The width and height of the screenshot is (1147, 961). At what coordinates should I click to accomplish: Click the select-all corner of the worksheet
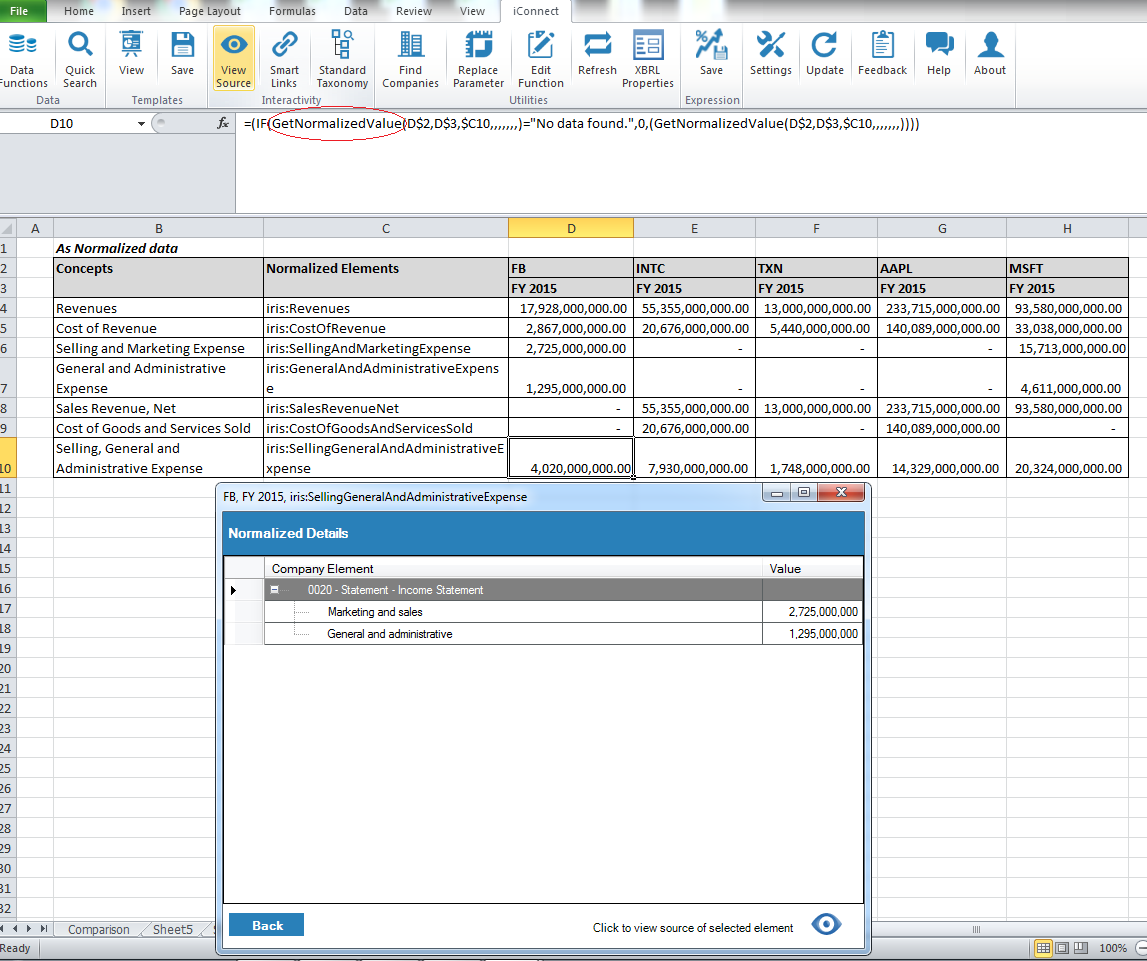coord(8,228)
